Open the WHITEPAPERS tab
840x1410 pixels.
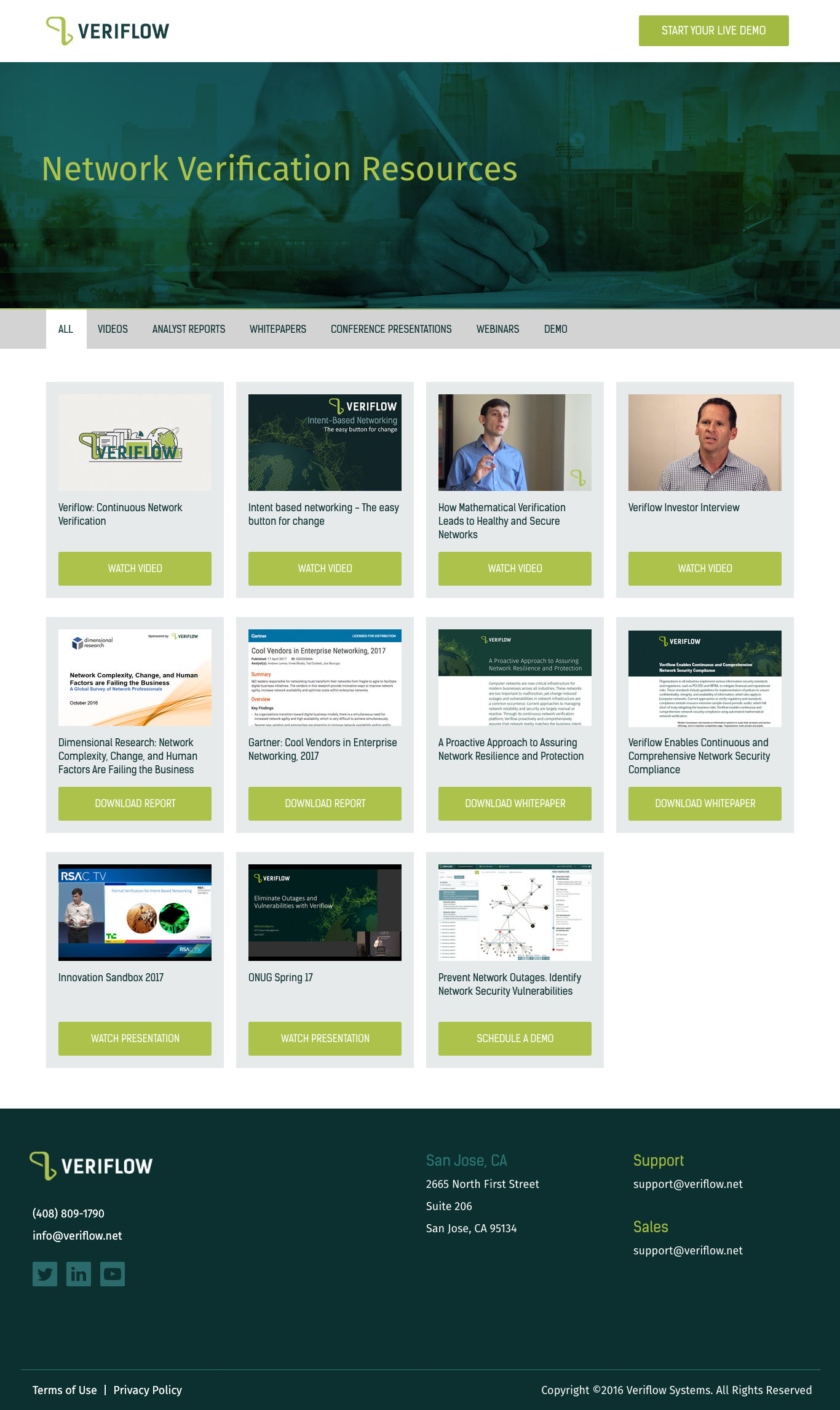[278, 329]
